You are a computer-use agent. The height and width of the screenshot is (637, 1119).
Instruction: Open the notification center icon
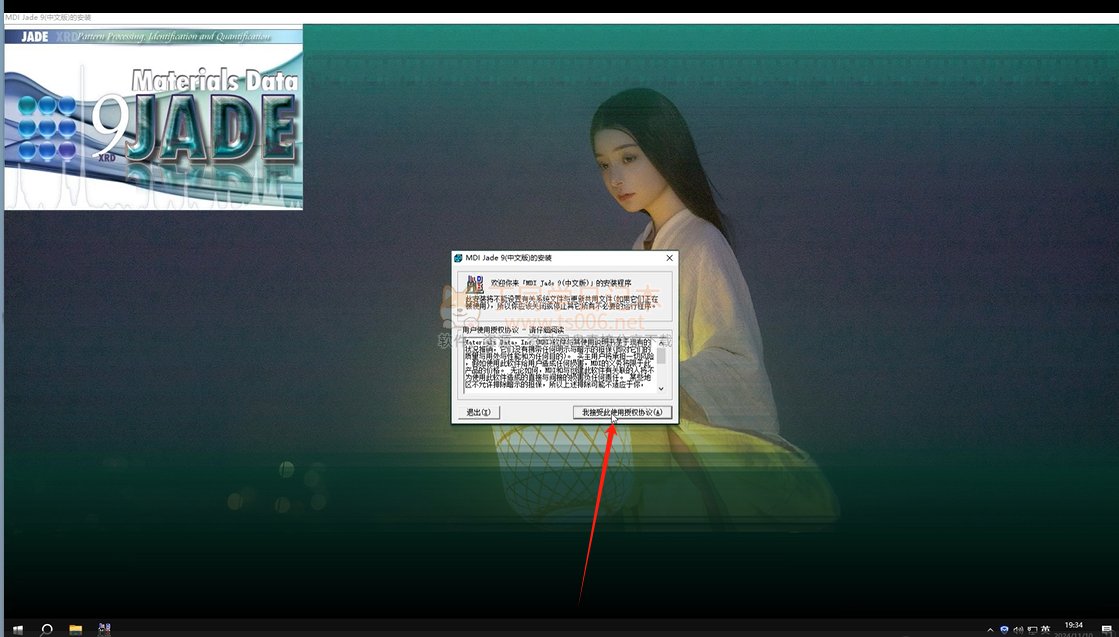1107,629
